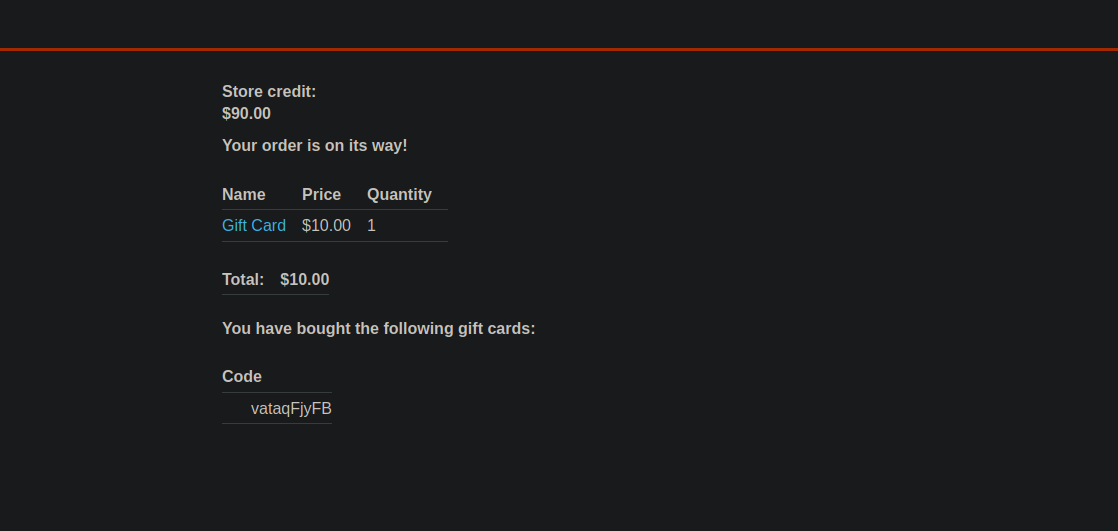Click the gift card code vataqFjyFB
Screen dimensions: 1118x531
[291, 408]
